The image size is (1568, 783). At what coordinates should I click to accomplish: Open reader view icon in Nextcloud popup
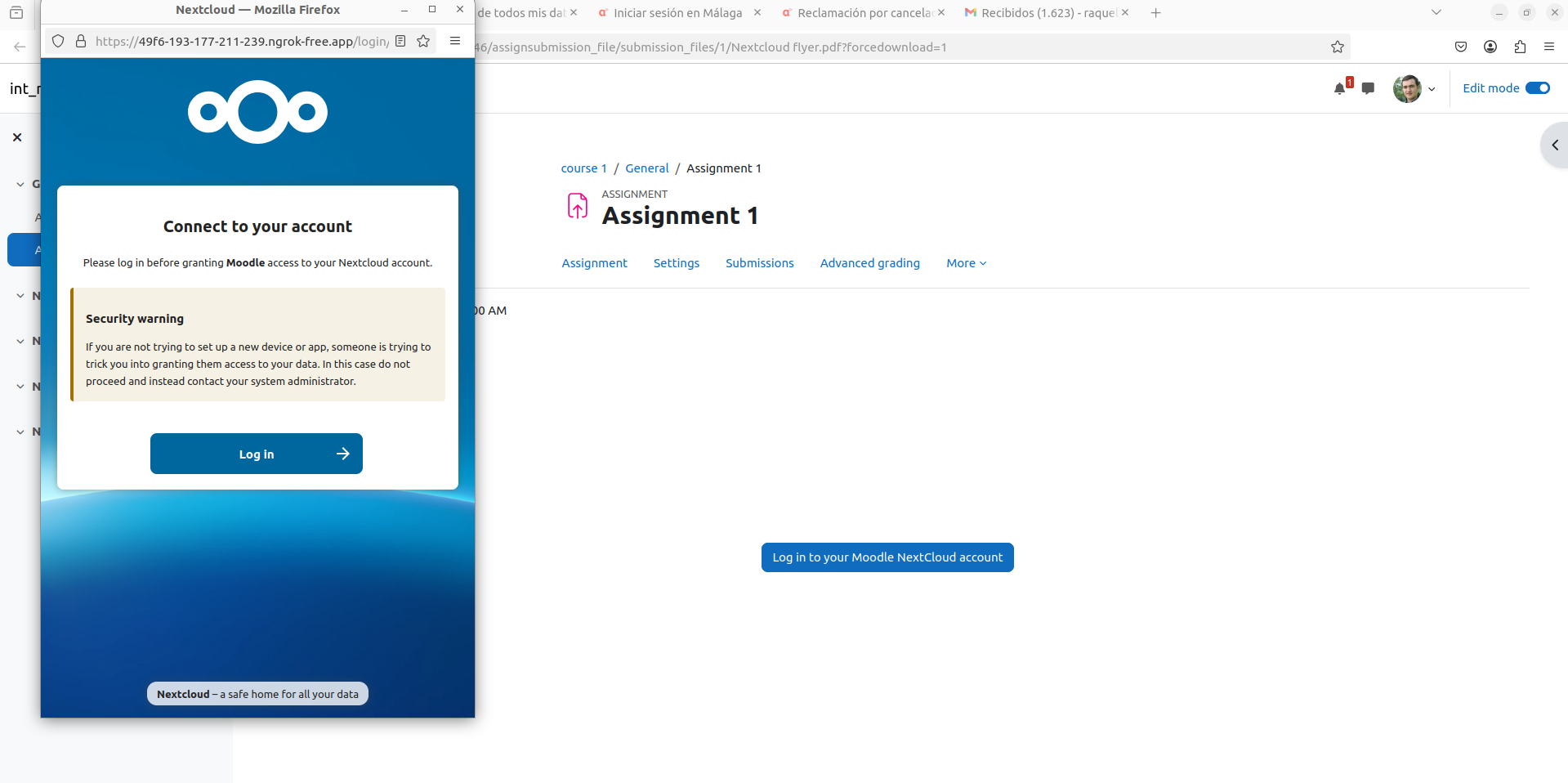[400, 41]
